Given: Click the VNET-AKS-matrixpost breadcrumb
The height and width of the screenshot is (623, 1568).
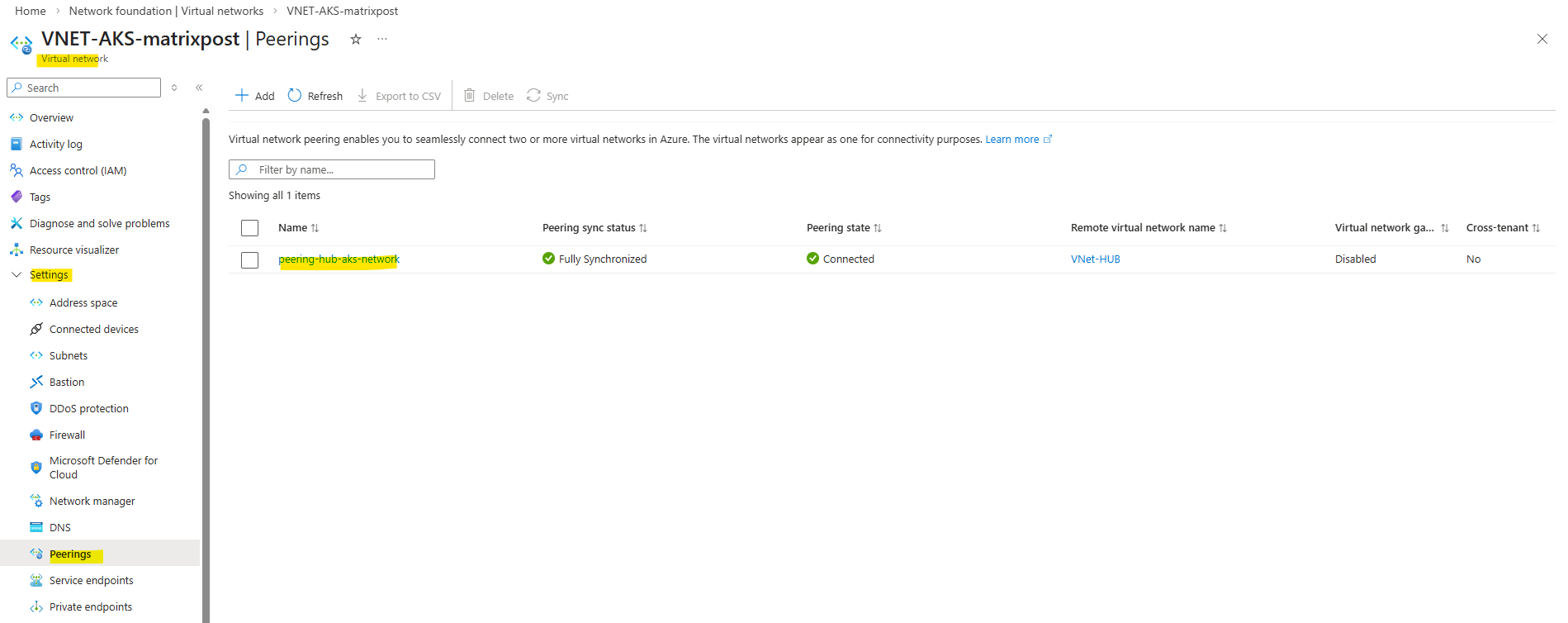Looking at the screenshot, I should click(342, 11).
